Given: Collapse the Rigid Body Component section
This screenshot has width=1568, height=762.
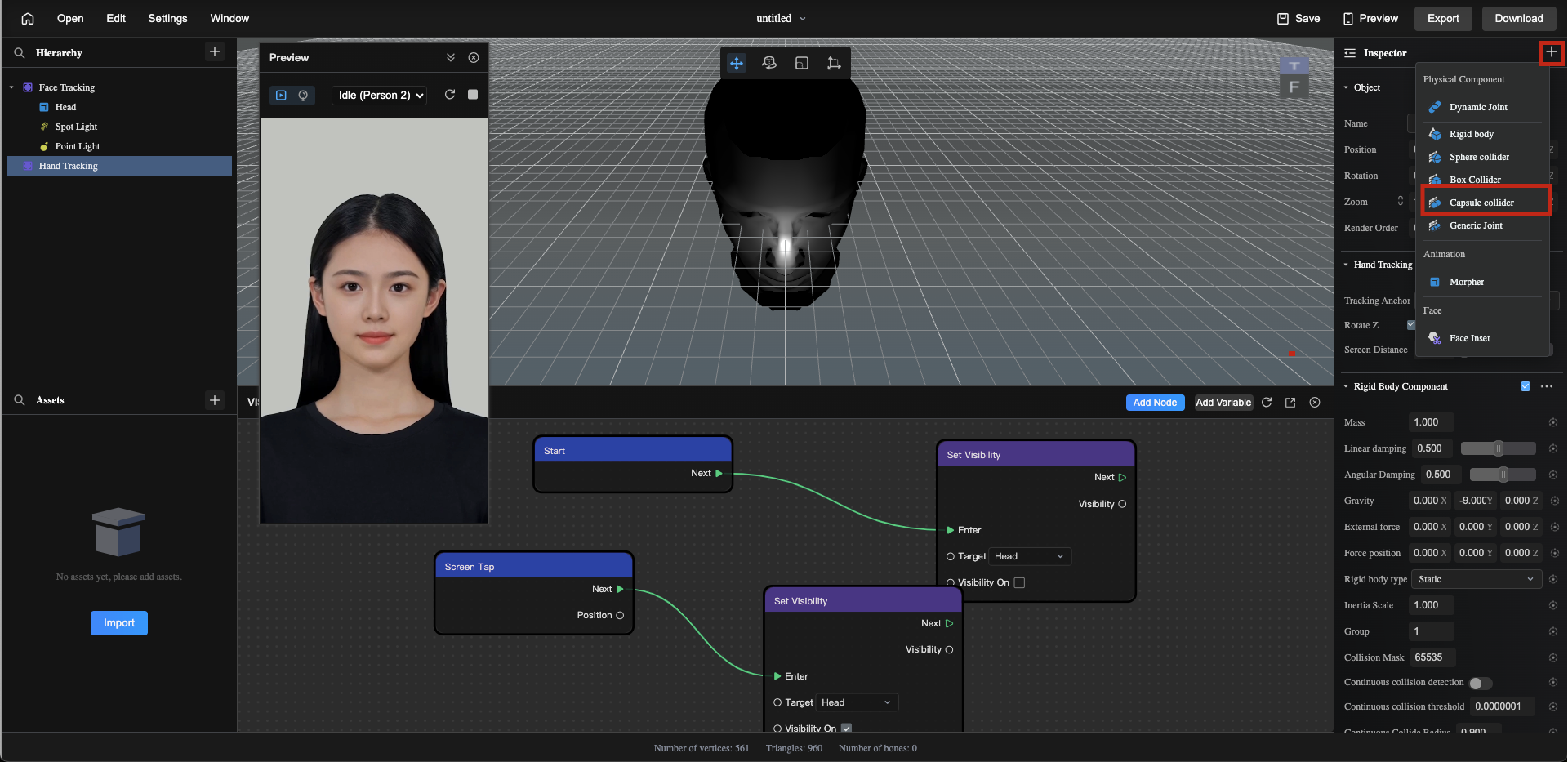Looking at the screenshot, I should [1346, 386].
